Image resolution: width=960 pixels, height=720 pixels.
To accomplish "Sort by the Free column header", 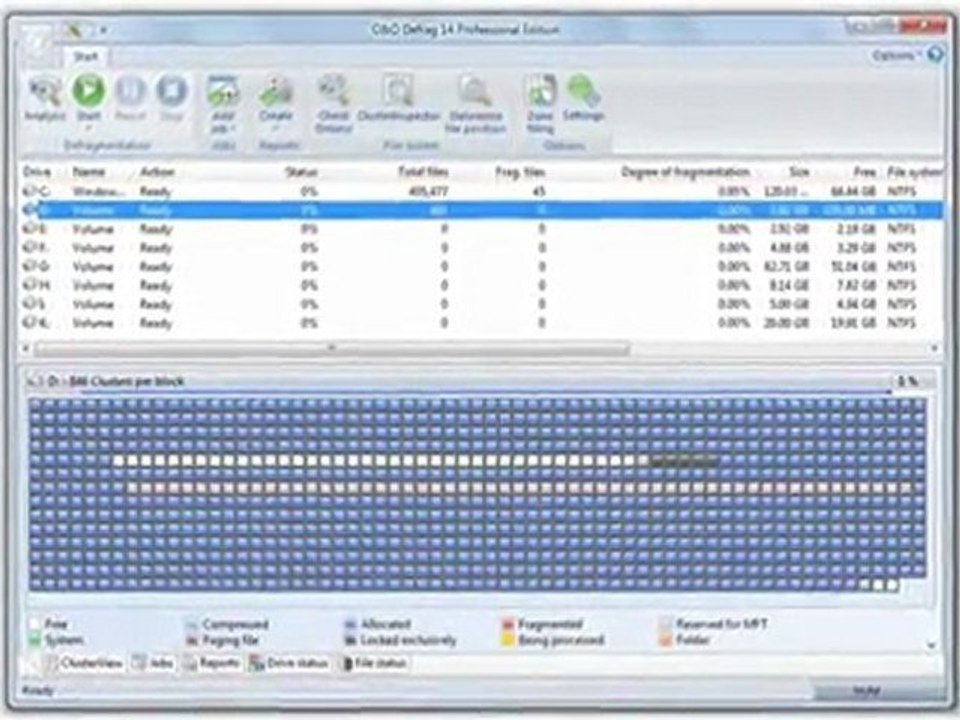I will point(864,172).
